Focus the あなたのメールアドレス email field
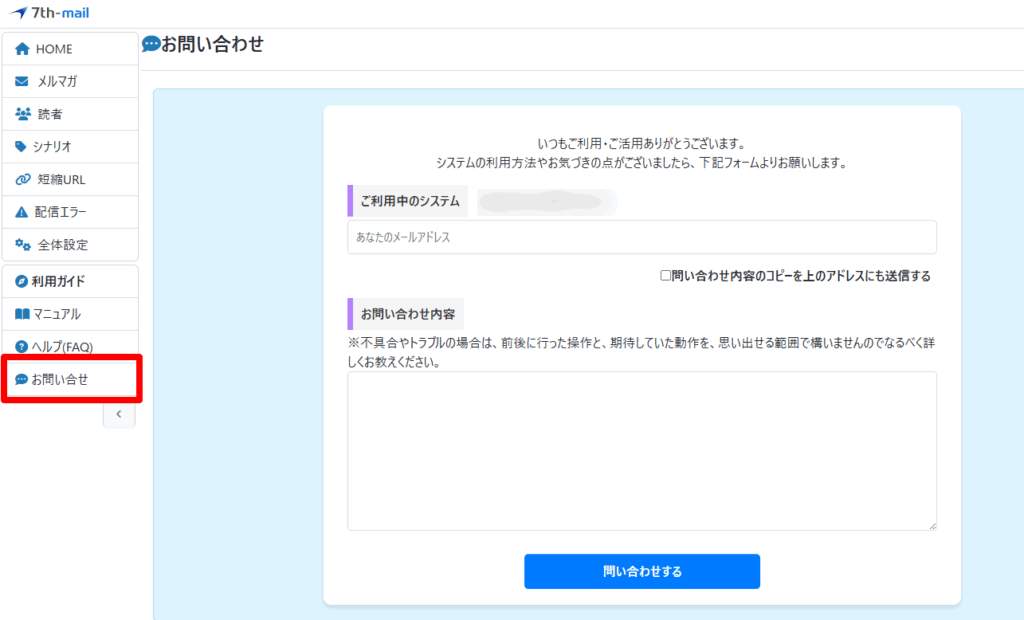This screenshot has height=620, width=1024. [641, 238]
